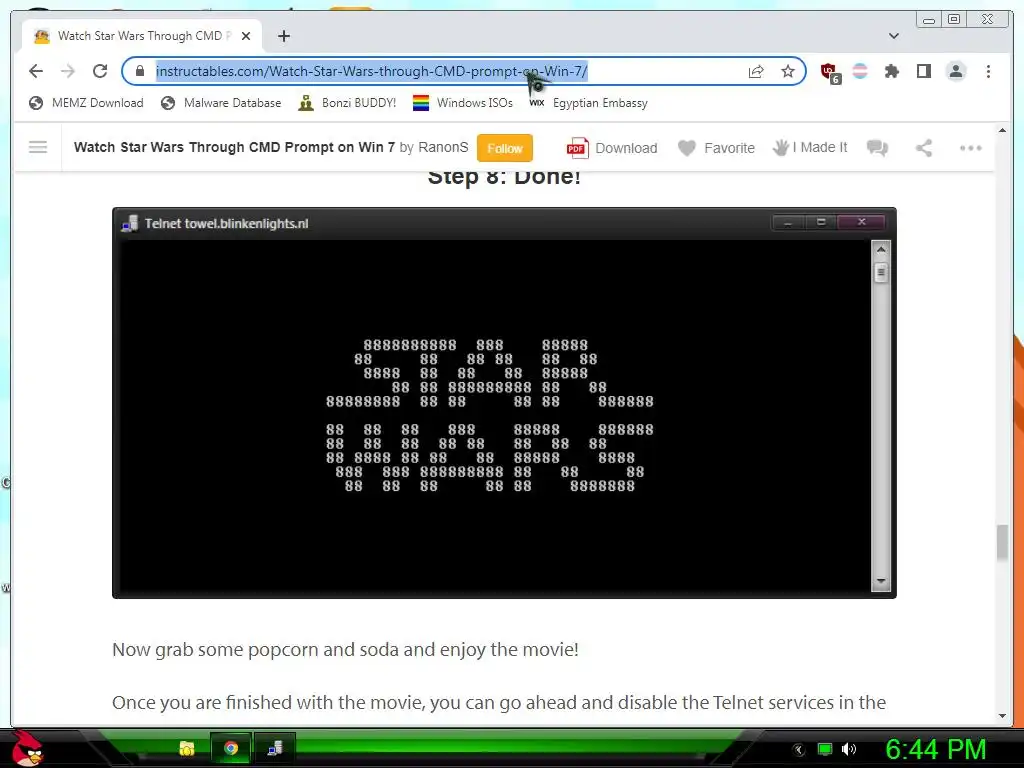Viewport: 1024px width, 768px height.
Task: Click the I Made It button
Action: [810, 148]
